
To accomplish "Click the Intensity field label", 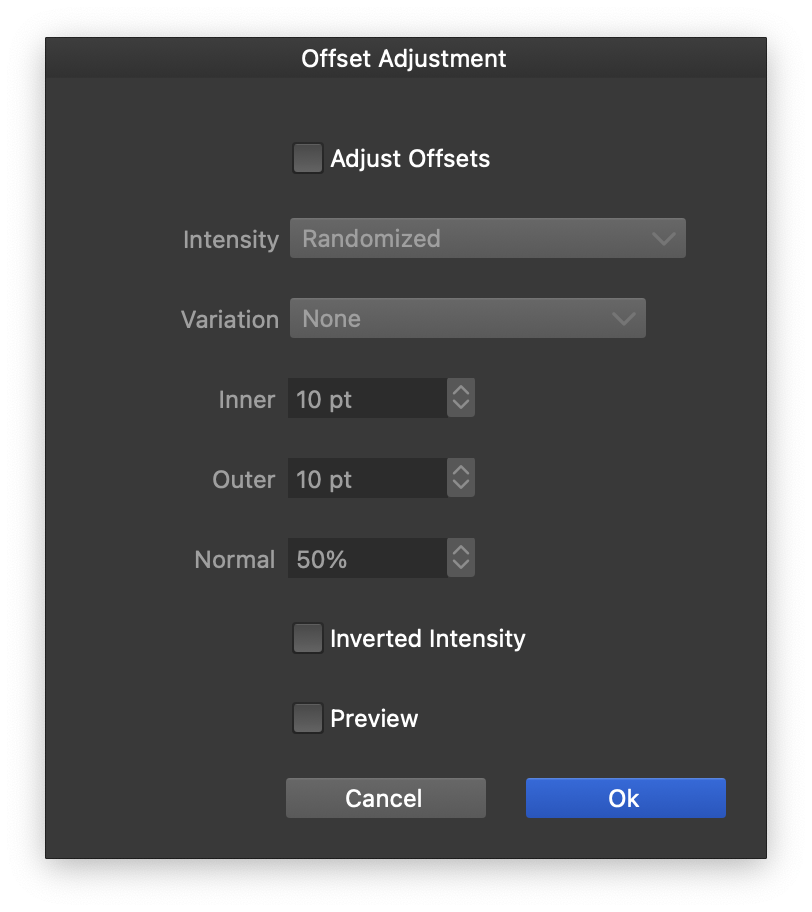I will point(230,240).
